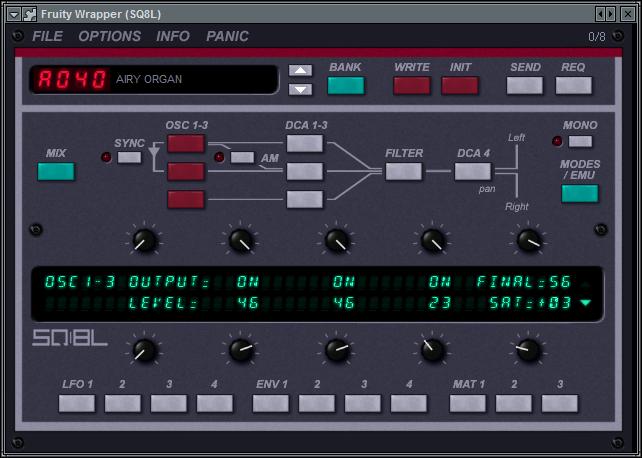
Task: Click the first lower knob beside SQ8L logo
Action: 145,351
